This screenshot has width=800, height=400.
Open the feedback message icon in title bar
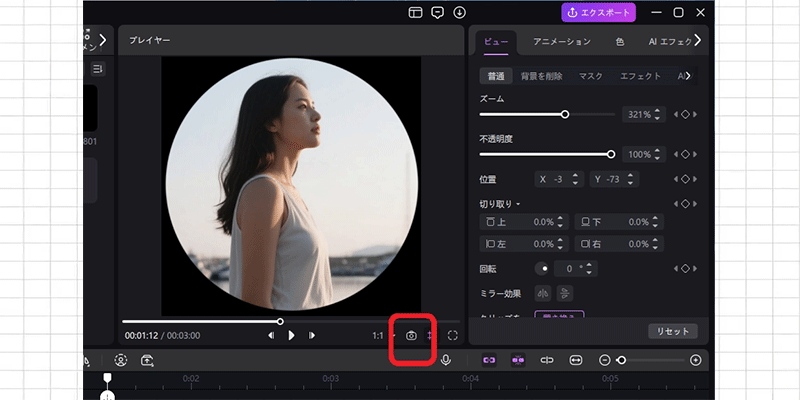[x=437, y=13]
